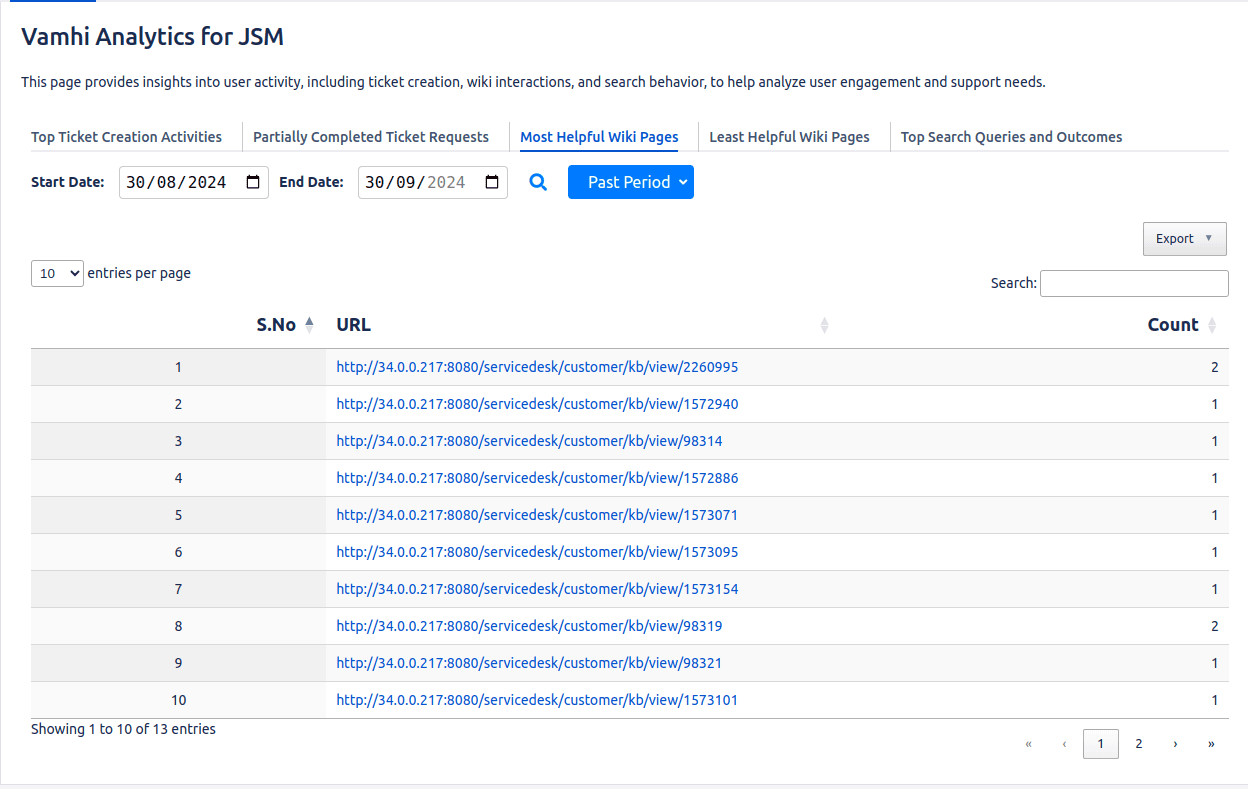Select Top Search Queries and Outcomes tab

pos(1011,137)
